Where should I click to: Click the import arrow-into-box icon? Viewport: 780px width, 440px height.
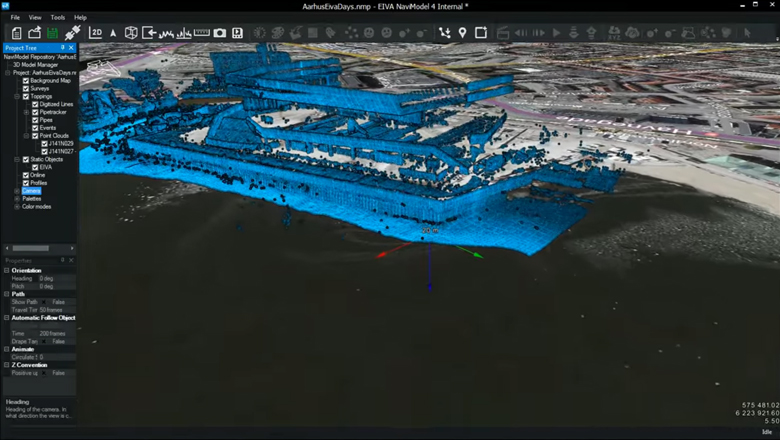149,33
